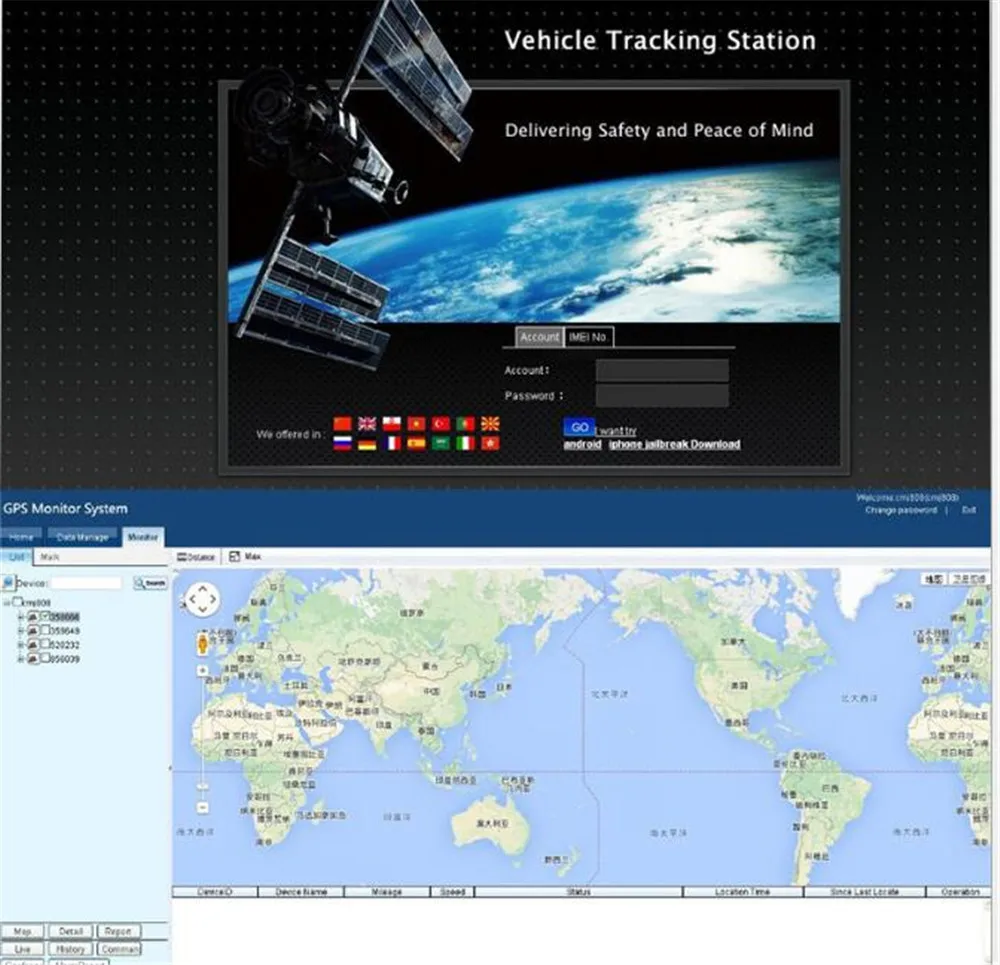Click the Live button
The image size is (1000, 965).
click(x=22, y=949)
